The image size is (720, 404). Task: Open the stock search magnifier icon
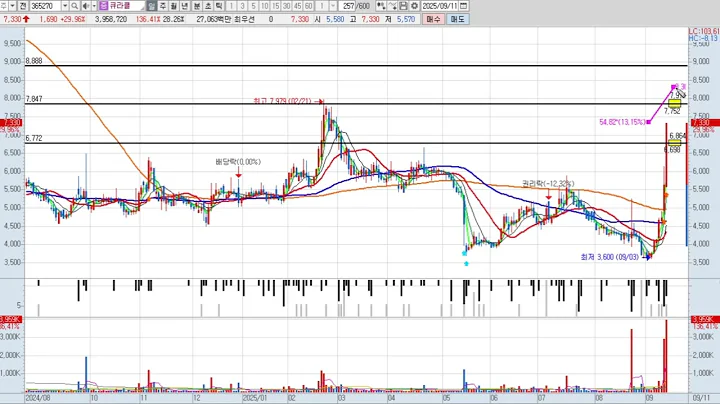point(74,6)
